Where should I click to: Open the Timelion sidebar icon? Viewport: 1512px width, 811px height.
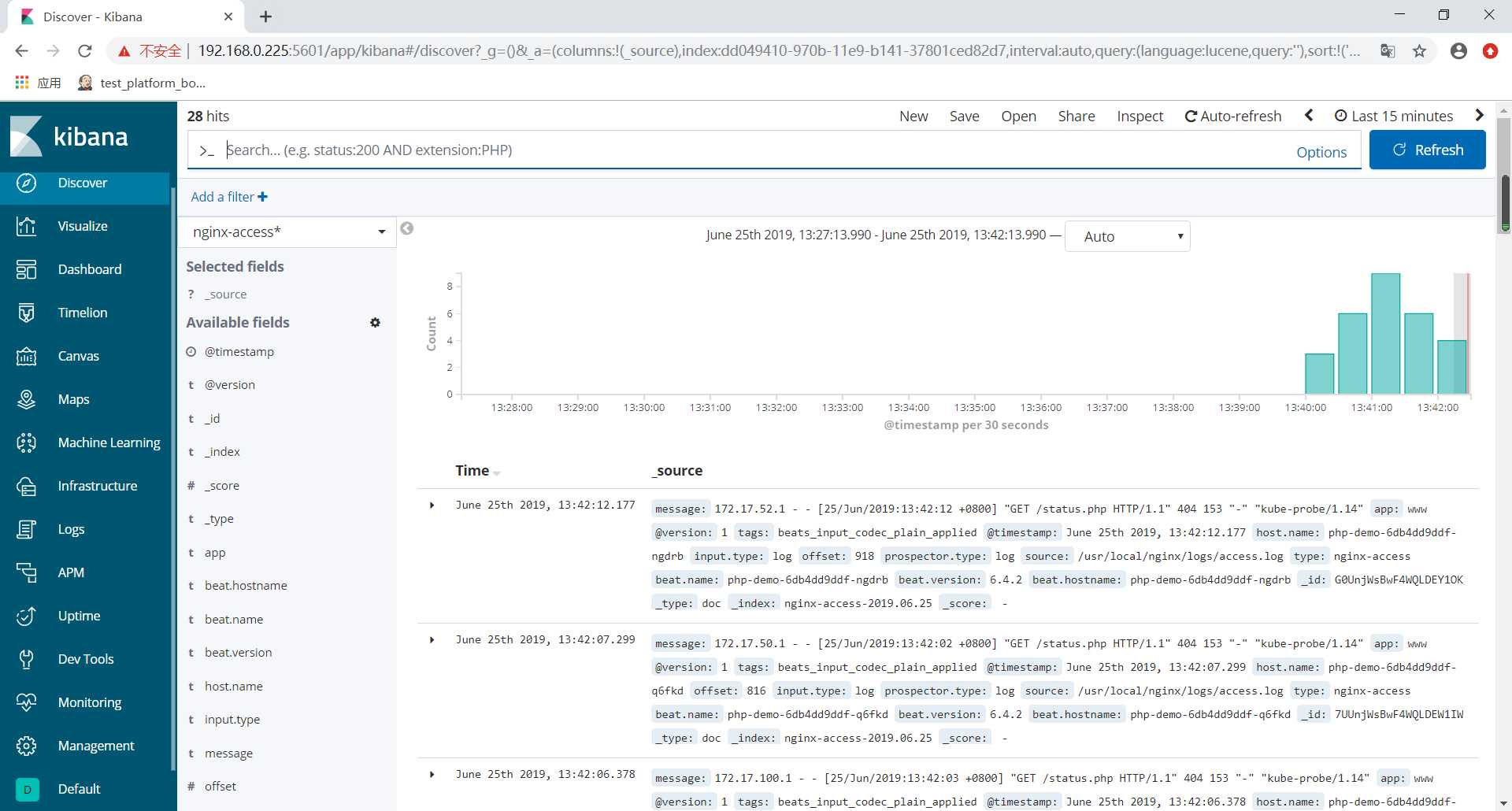tap(26, 313)
